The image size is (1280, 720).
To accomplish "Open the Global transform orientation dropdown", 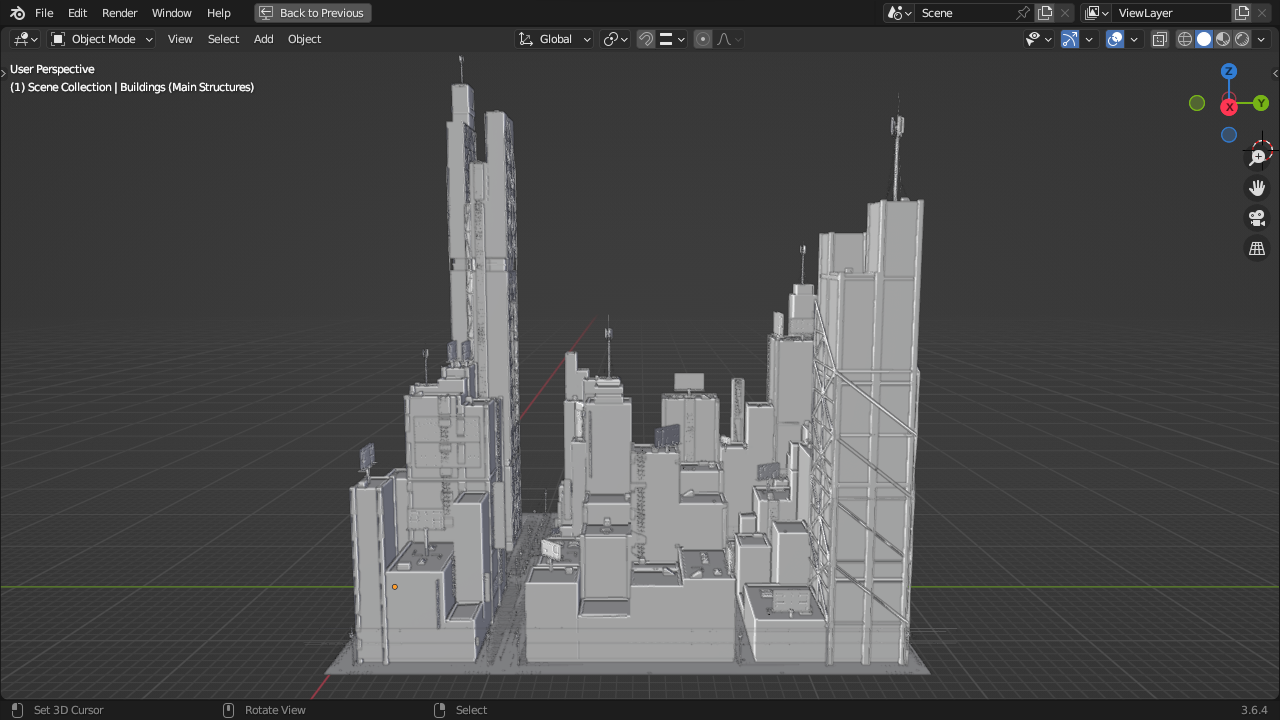I will [554, 39].
